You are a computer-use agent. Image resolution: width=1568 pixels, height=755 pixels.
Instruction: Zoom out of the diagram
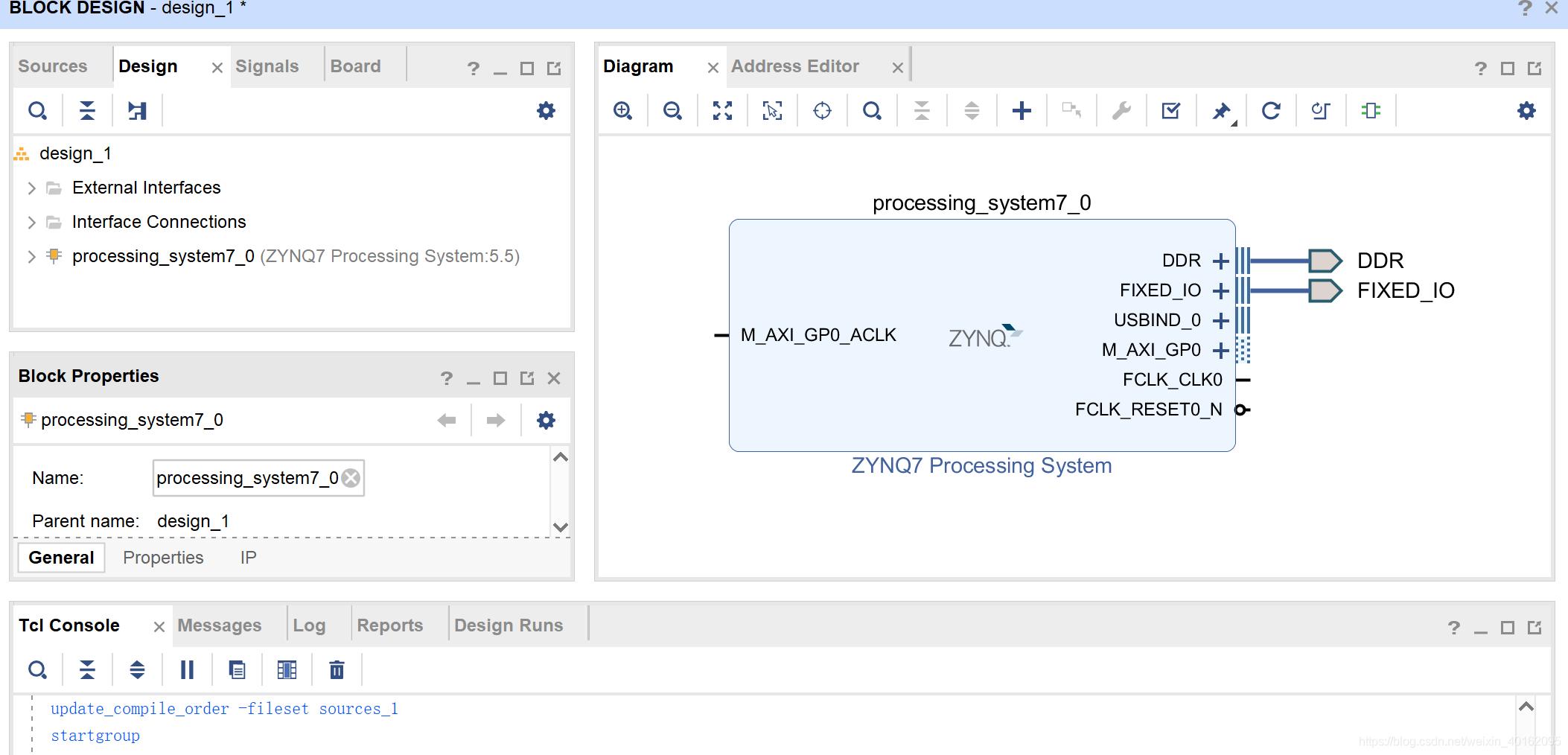pos(672,111)
